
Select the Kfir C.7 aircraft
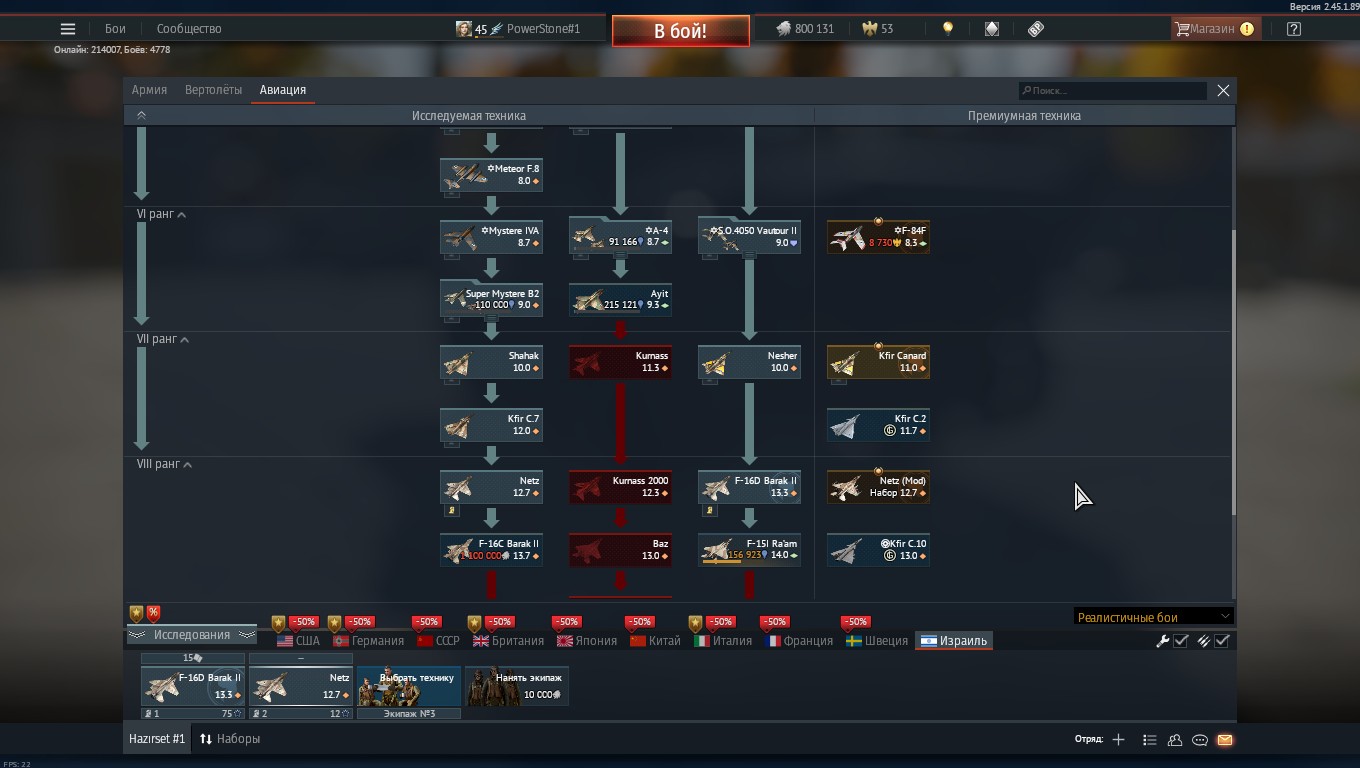[x=491, y=425]
